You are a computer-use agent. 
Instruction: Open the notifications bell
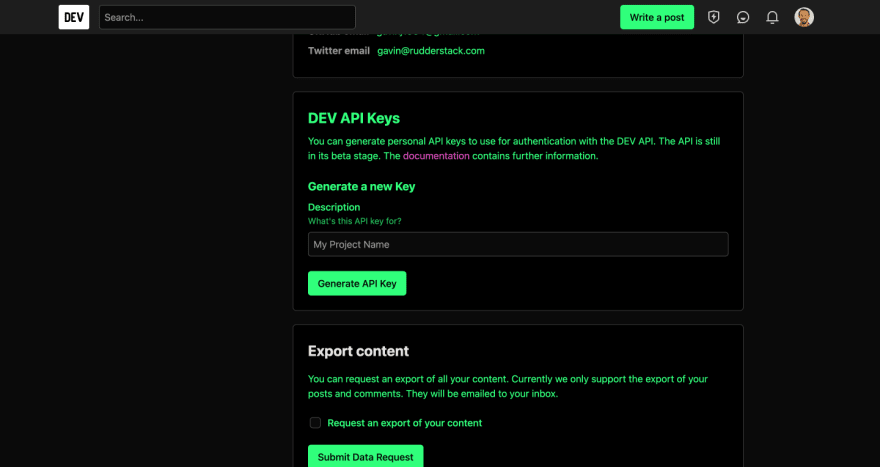click(772, 17)
